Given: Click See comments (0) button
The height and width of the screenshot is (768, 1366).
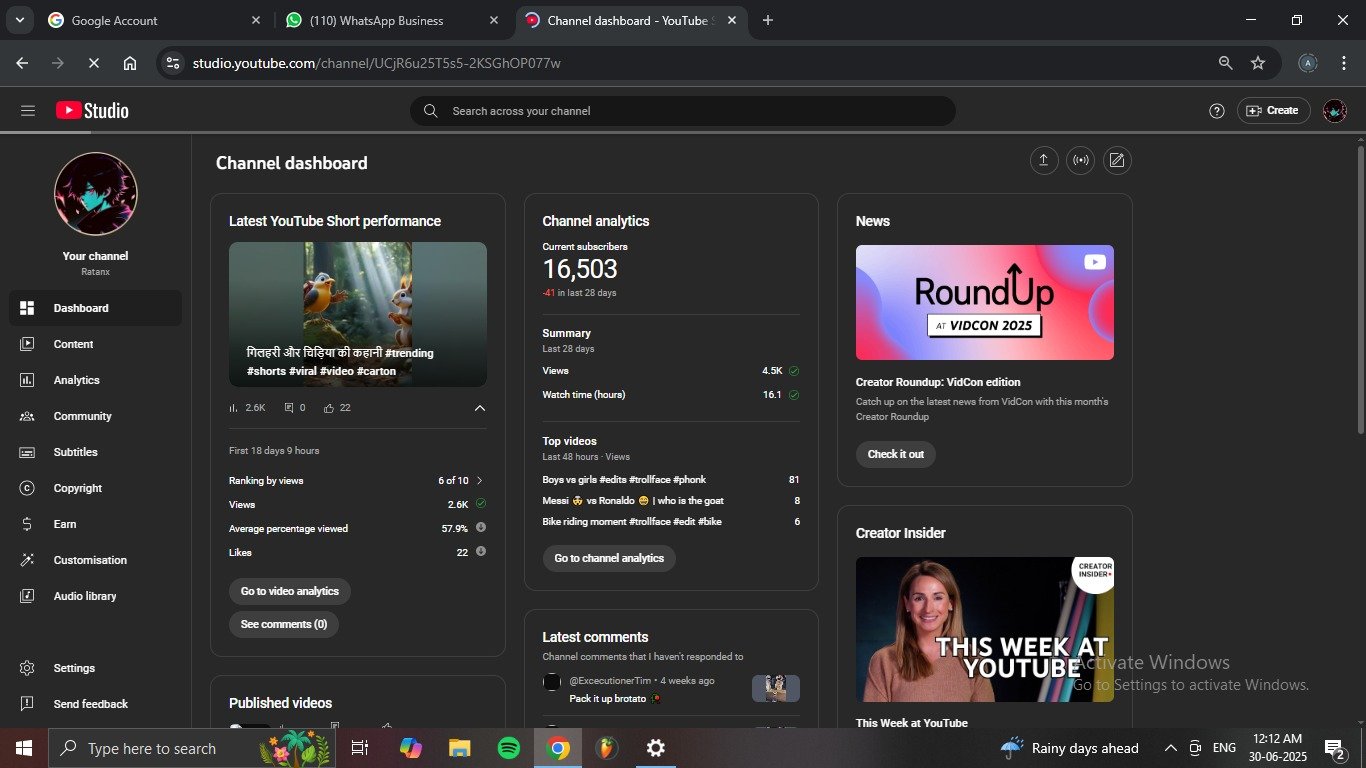Looking at the screenshot, I should coord(284,624).
